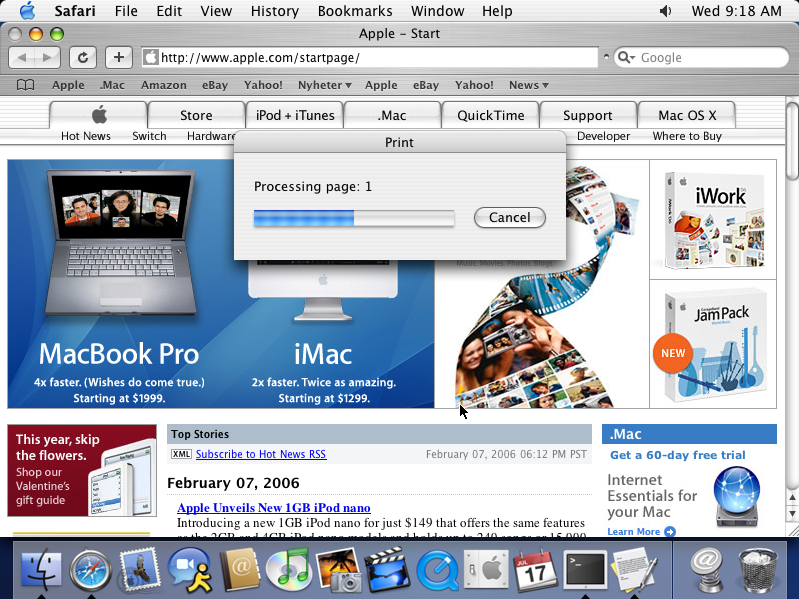Image resolution: width=799 pixels, height=599 pixels.
Task: Show all bookmarks via book icon
Action: click(x=25, y=85)
